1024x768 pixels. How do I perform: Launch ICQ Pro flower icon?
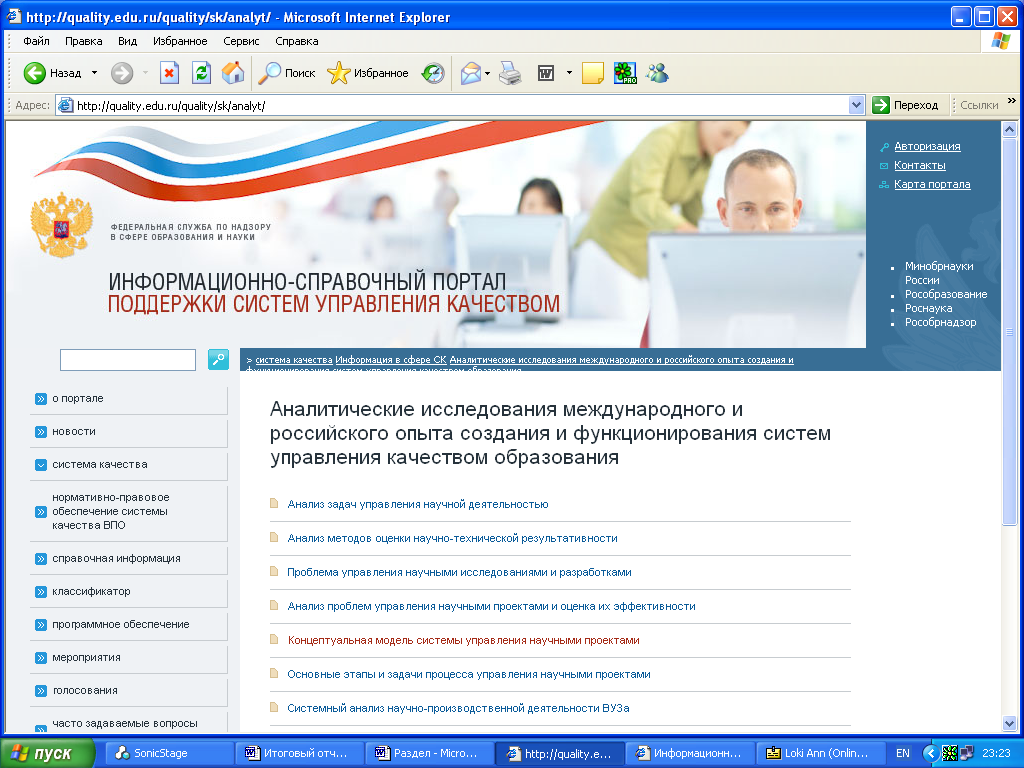coord(625,73)
